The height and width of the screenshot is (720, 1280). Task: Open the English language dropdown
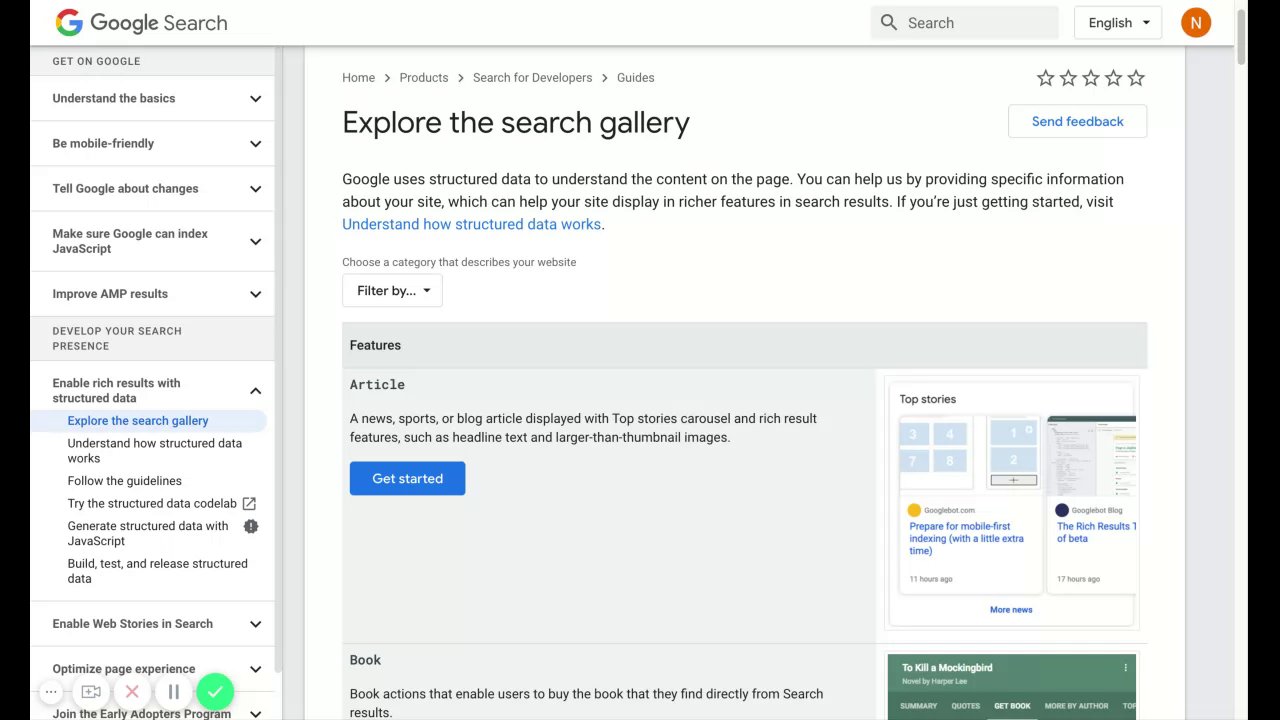(x=1117, y=22)
